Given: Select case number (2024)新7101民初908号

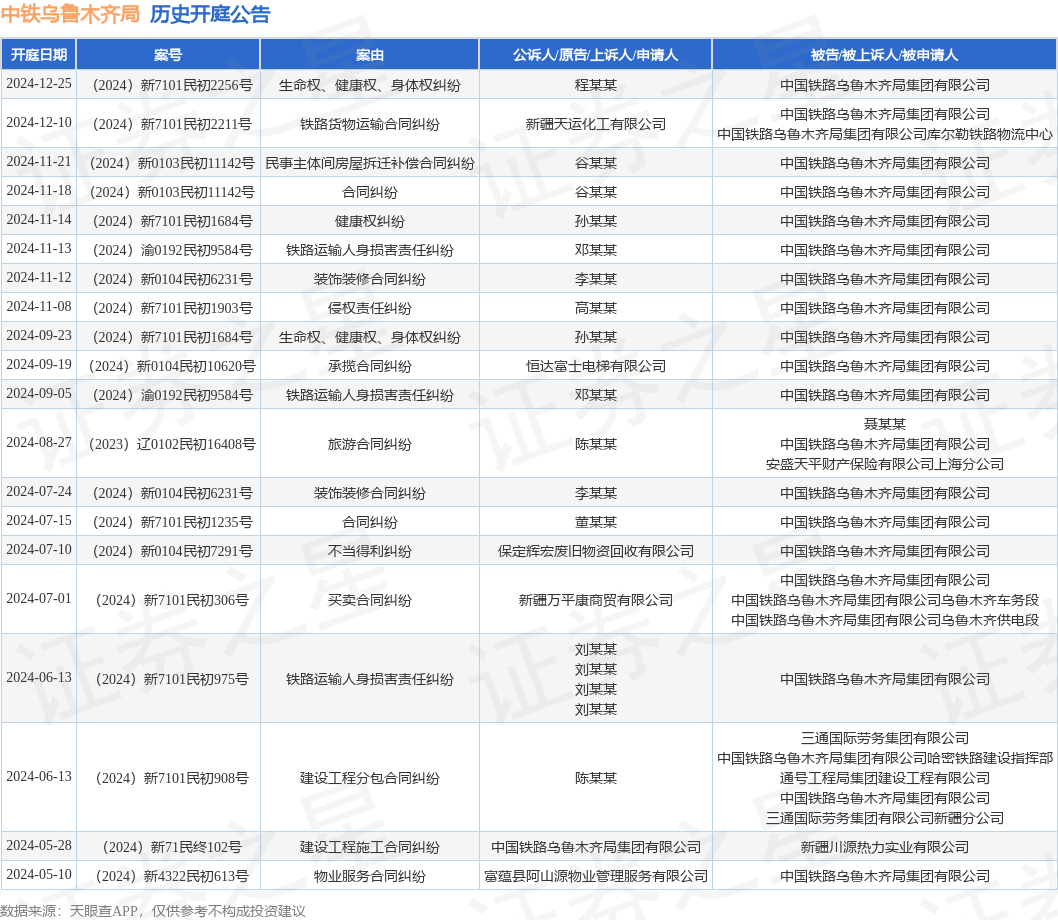Looking at the screenshot, I should [x=172, y=778].
